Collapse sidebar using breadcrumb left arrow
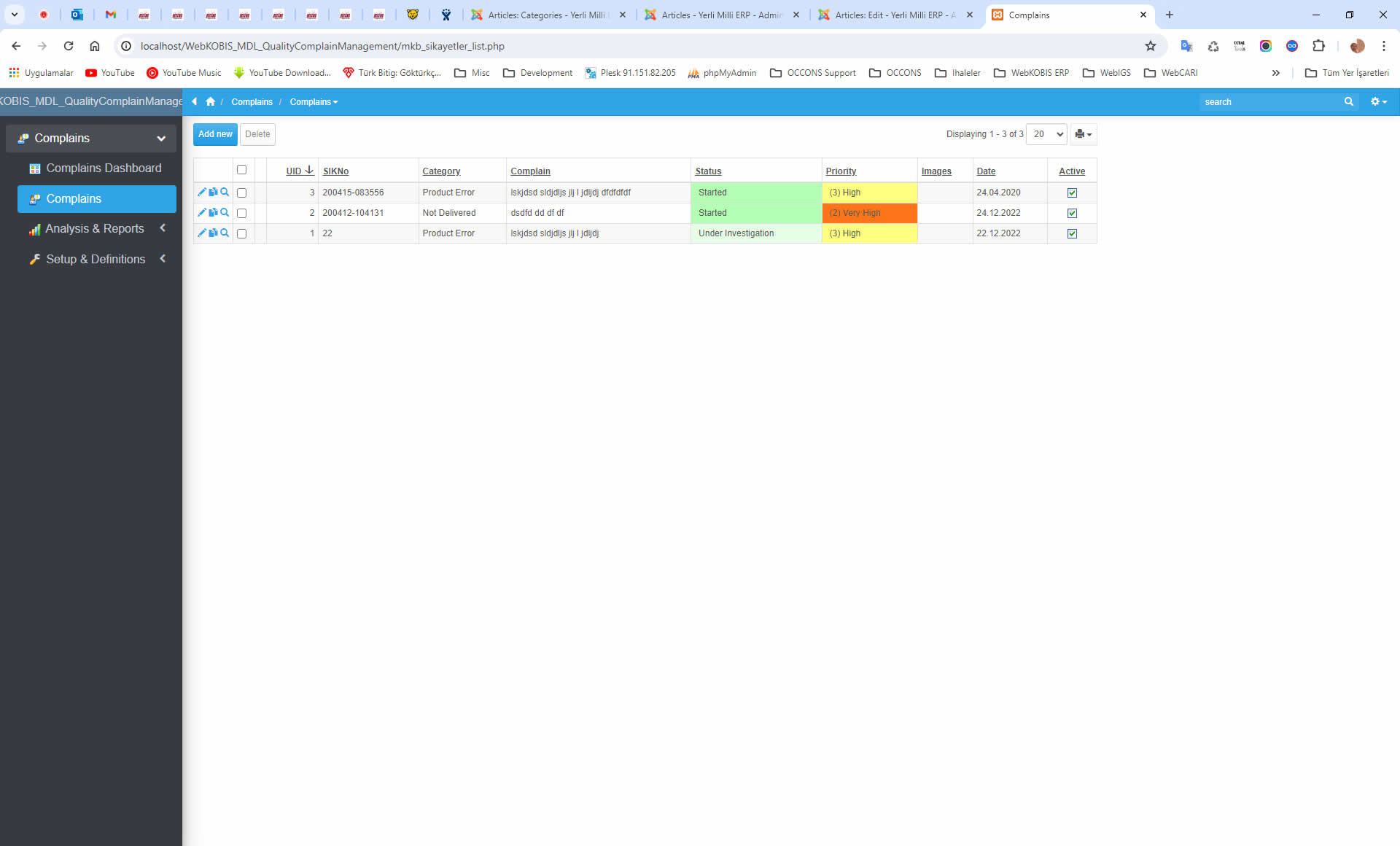Screen dimensions: 1400x846 (x=195, y=102)
